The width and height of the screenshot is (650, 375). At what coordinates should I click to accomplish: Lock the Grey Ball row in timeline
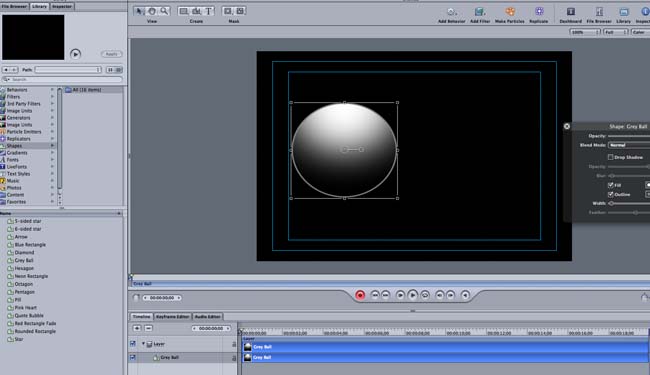pyautogui.click(x=234, y=358)
